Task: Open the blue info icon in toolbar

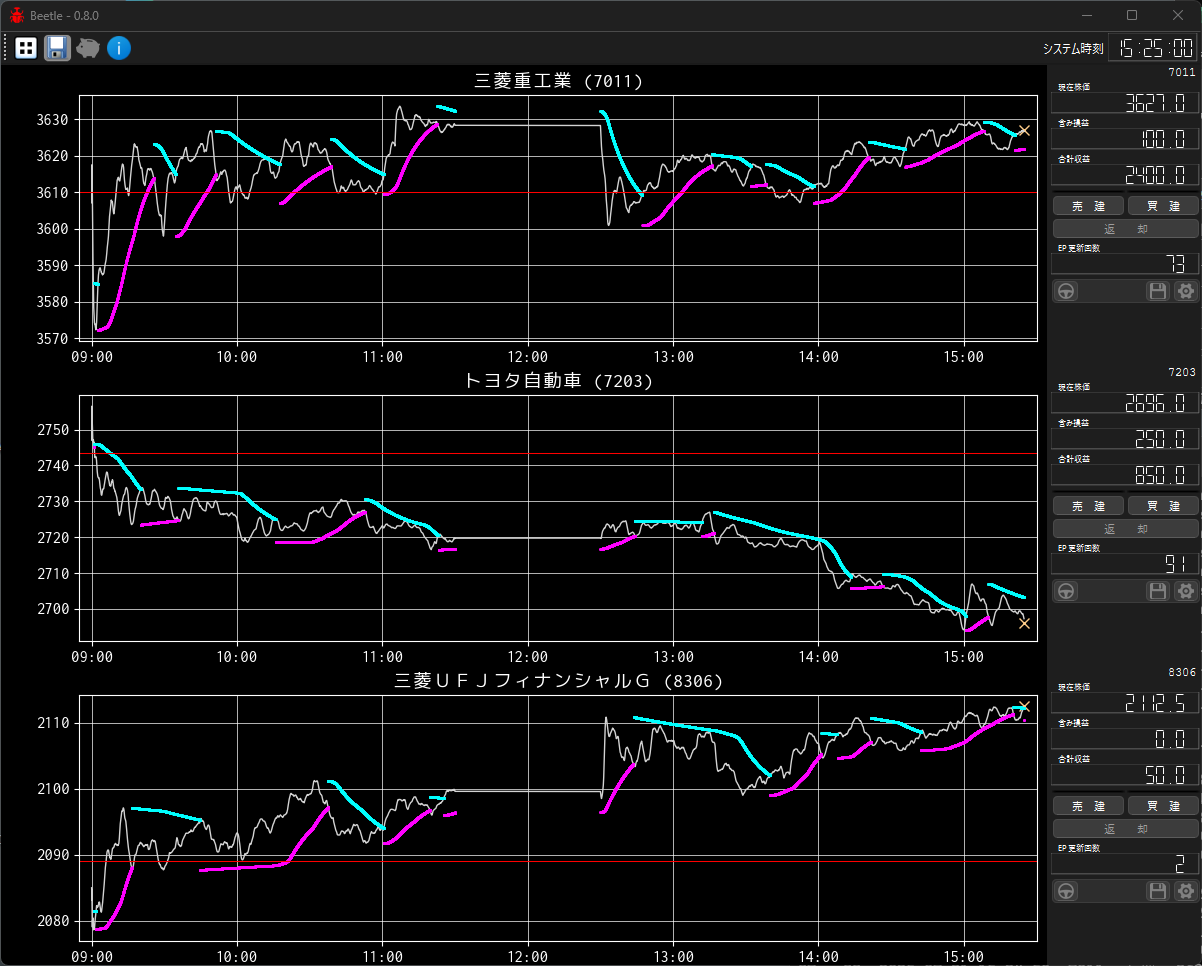Action: point(119,47)
